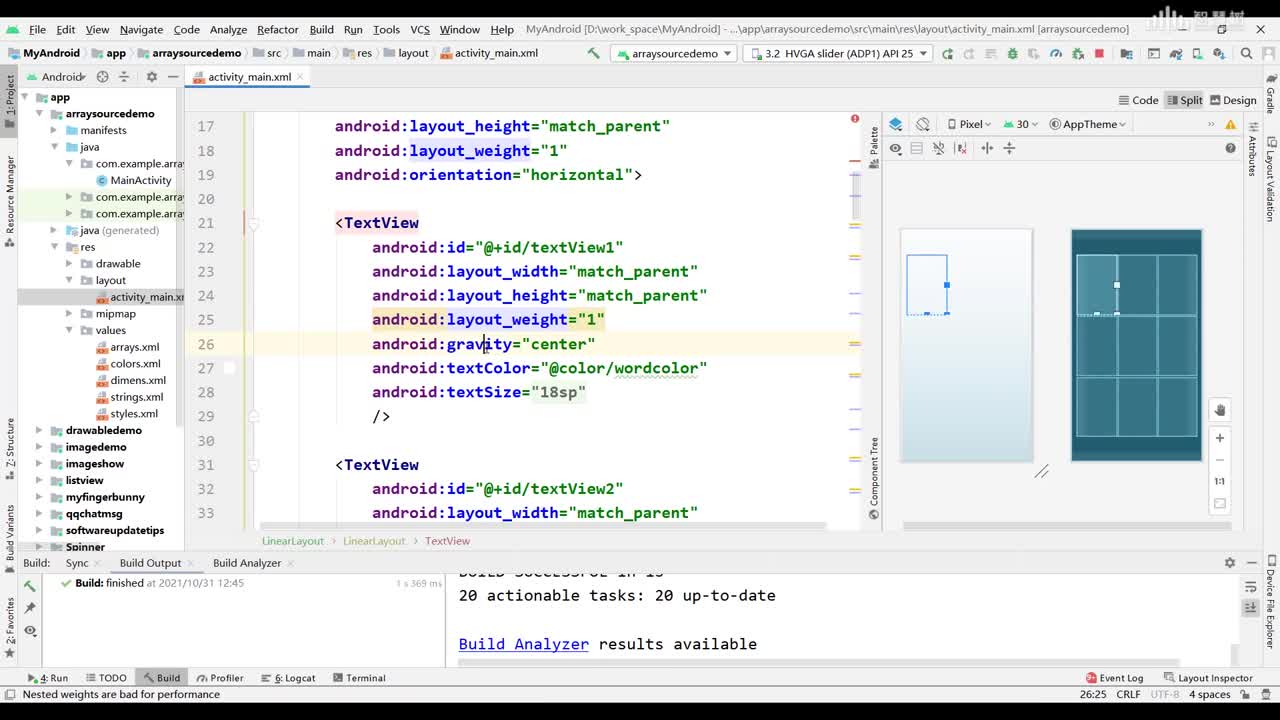The image size is (1280, 720).
Task: Switch to Design view mode
Action: pyautogui.click(x=1232, y=100)
